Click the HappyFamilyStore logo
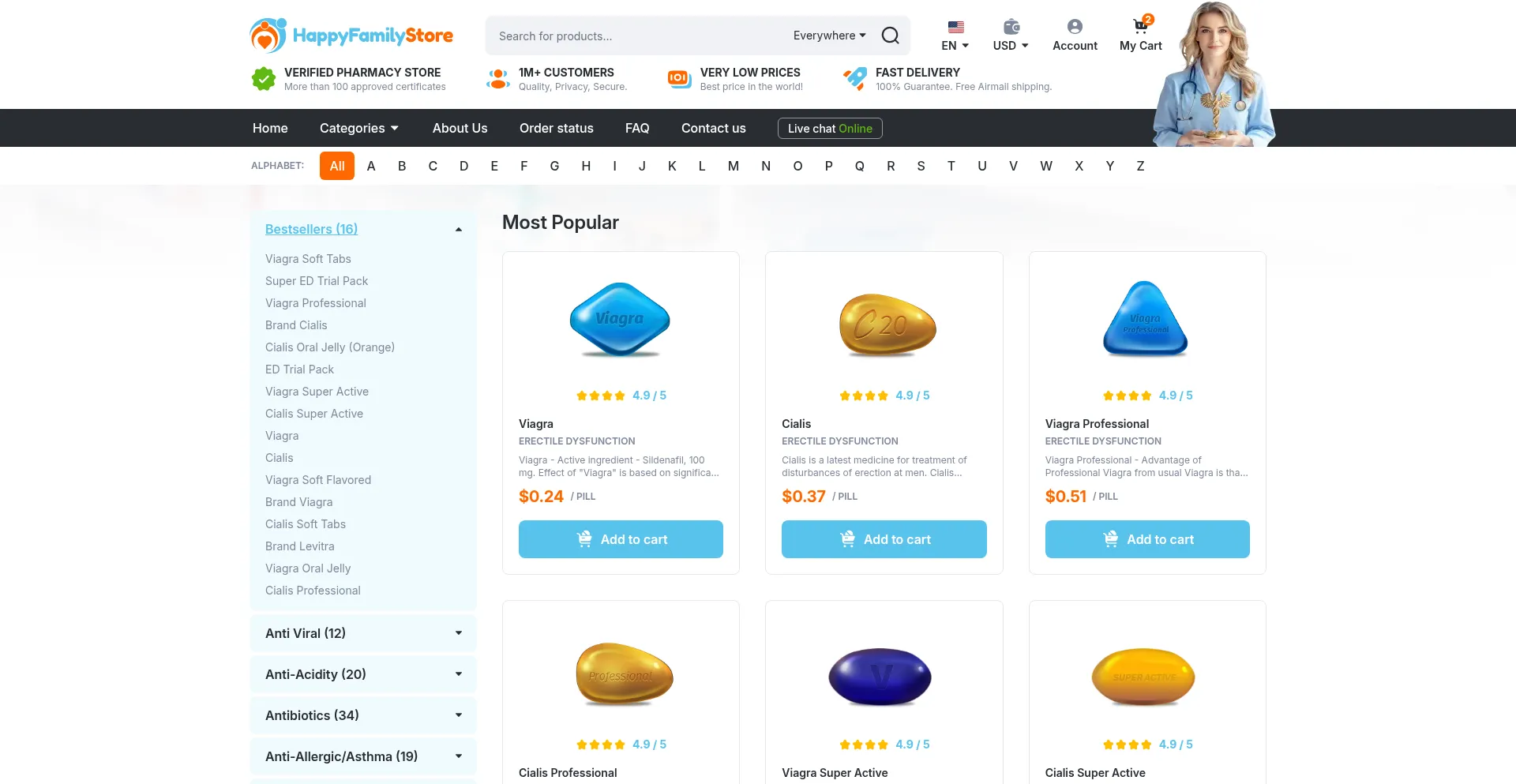Image resolution: width=1516 pixels, height=784 pixels. [x=351, y=35]
